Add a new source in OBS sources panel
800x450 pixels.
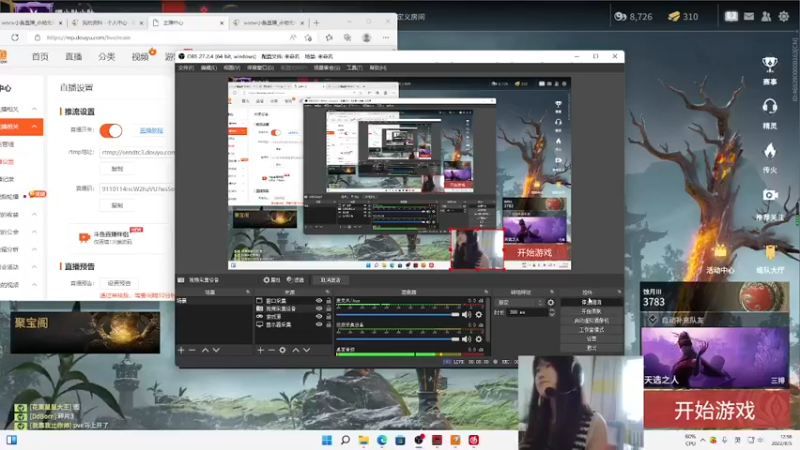(261, 350)
